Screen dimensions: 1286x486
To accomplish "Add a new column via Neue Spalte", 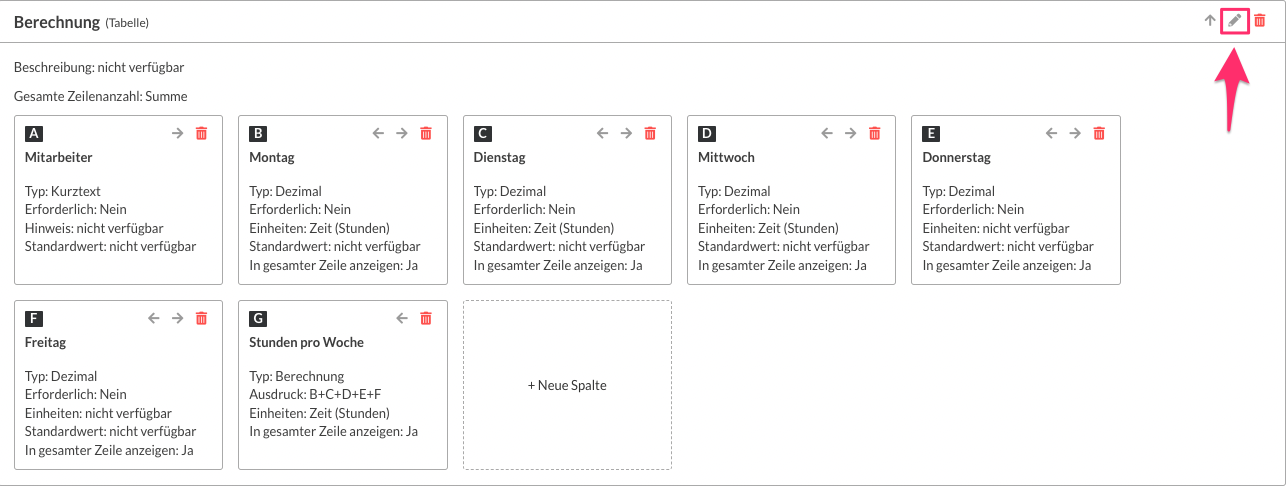I will [567, 385].
